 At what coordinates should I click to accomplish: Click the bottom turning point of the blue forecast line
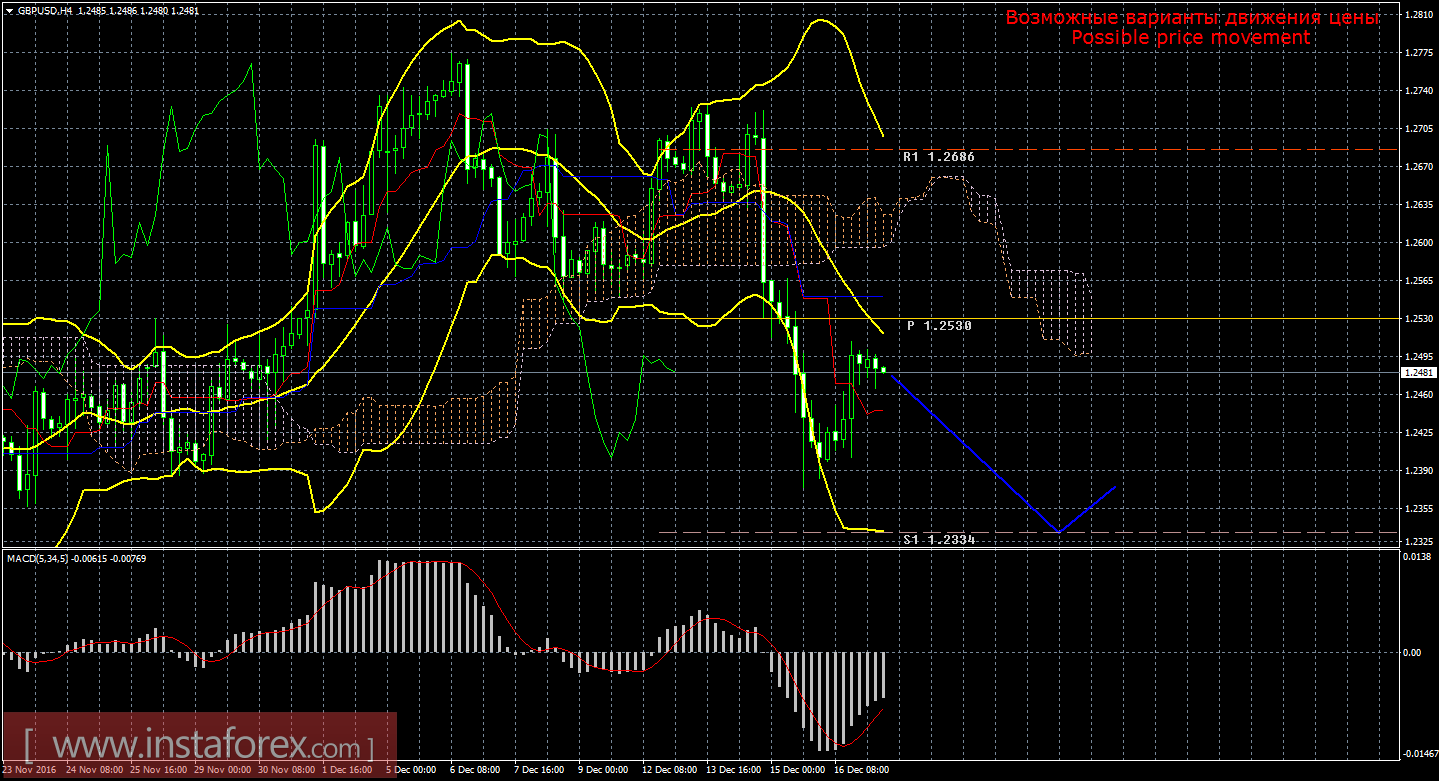[x=1058, y=532]
